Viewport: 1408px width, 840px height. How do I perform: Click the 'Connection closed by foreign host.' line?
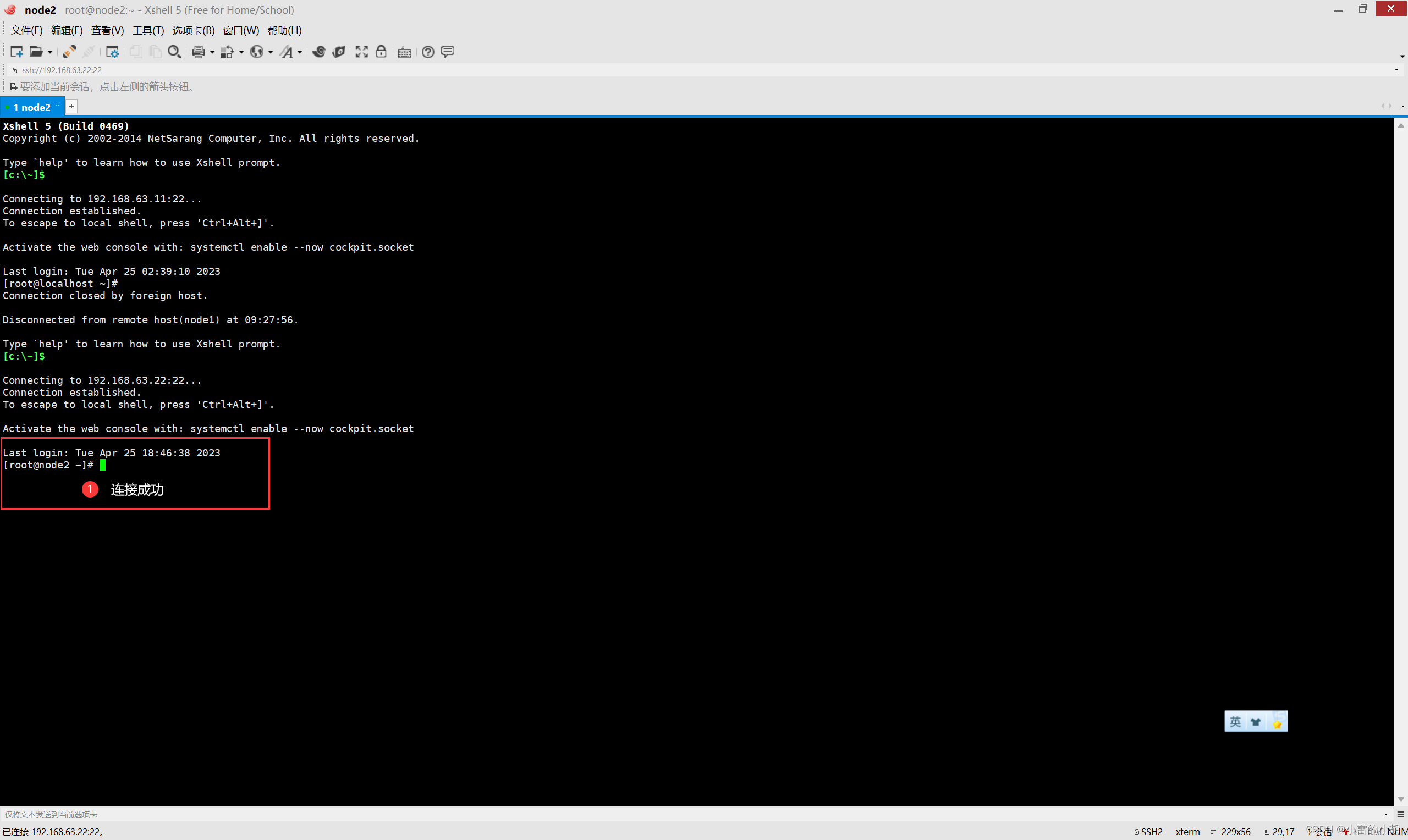pos(105,295)
